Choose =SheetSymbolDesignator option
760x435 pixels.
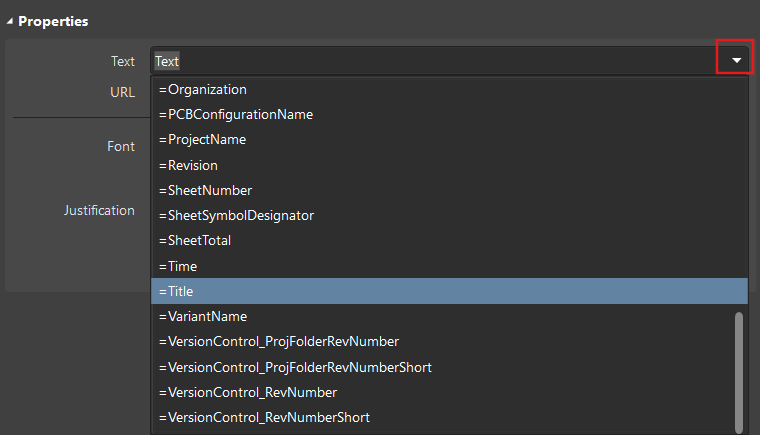pyautogui.click(x=449, y=215)
